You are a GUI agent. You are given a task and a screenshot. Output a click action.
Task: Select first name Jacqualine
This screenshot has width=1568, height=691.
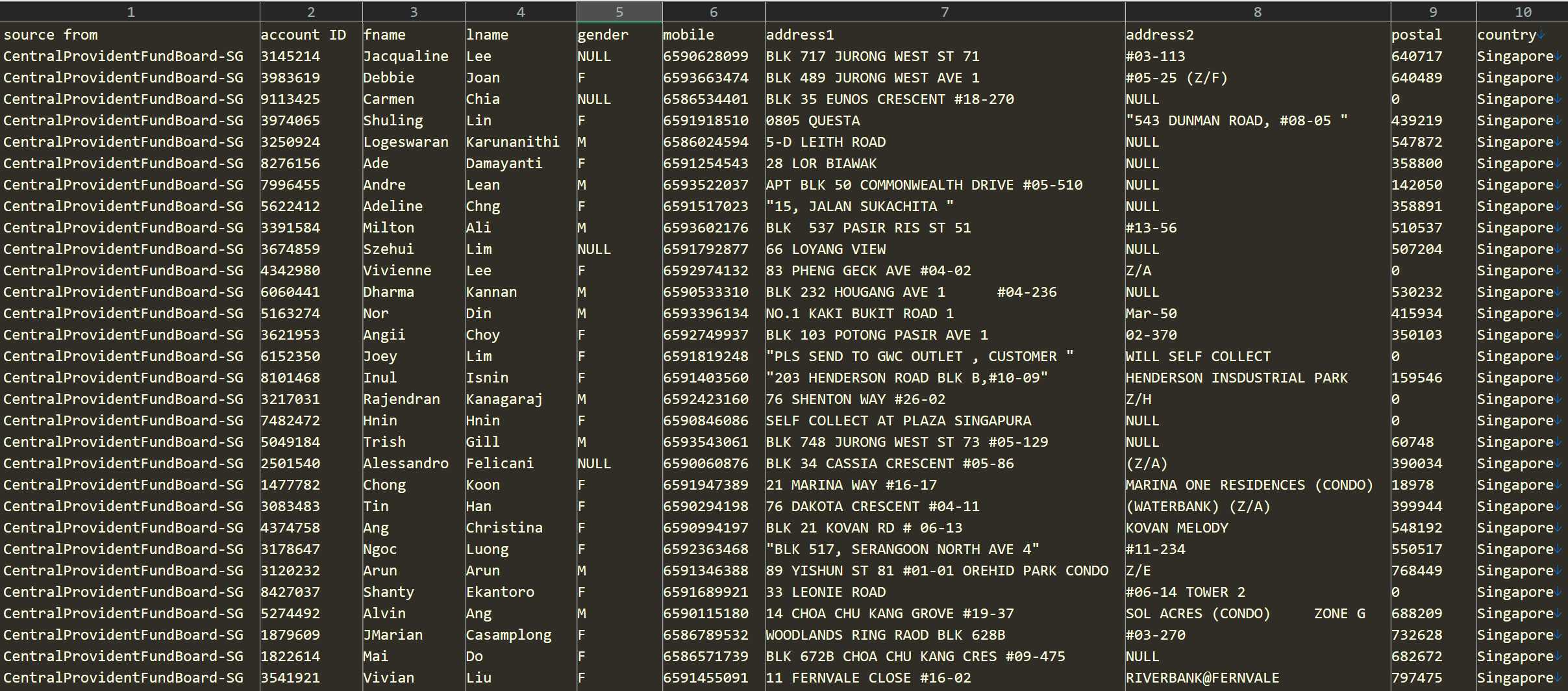406,57
